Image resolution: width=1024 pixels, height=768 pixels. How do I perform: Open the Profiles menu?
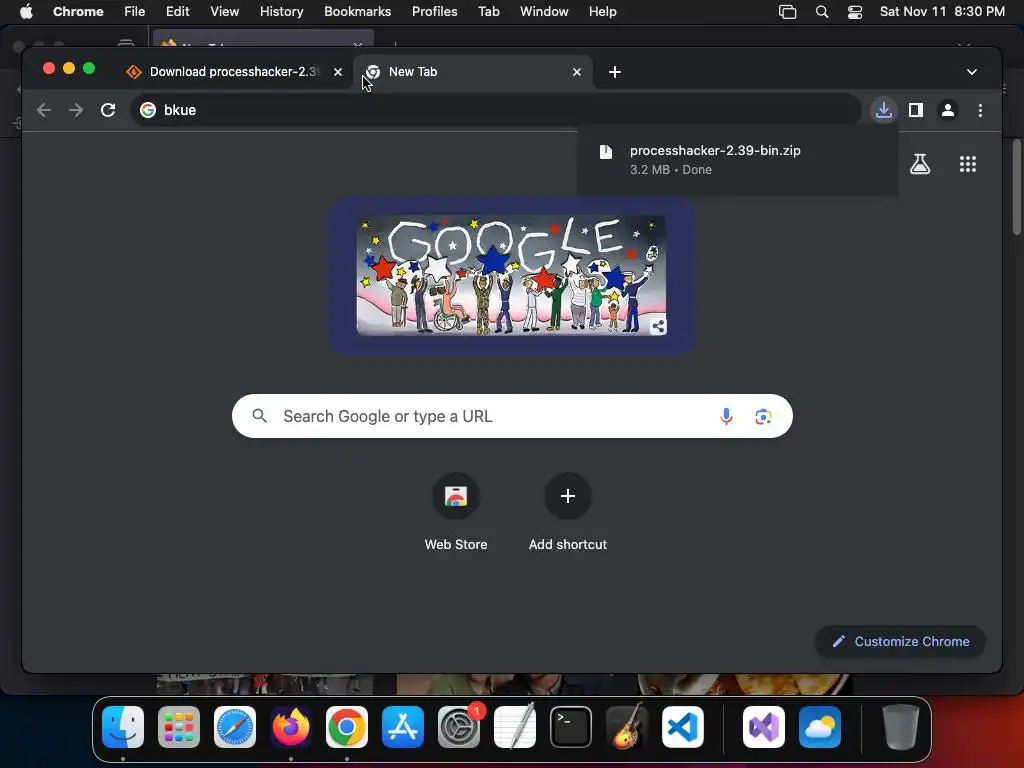coord(434,12)
